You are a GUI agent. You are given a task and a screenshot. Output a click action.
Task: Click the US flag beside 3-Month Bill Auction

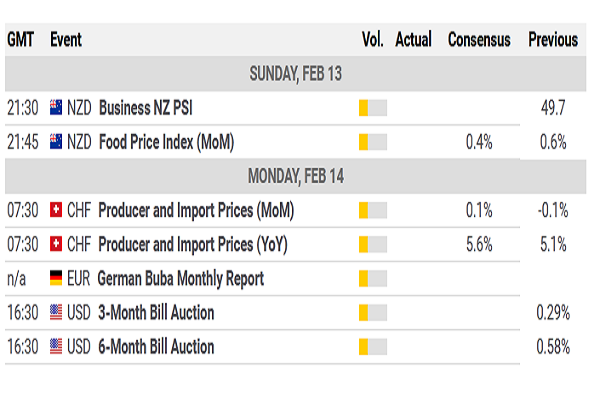(55, 313)
